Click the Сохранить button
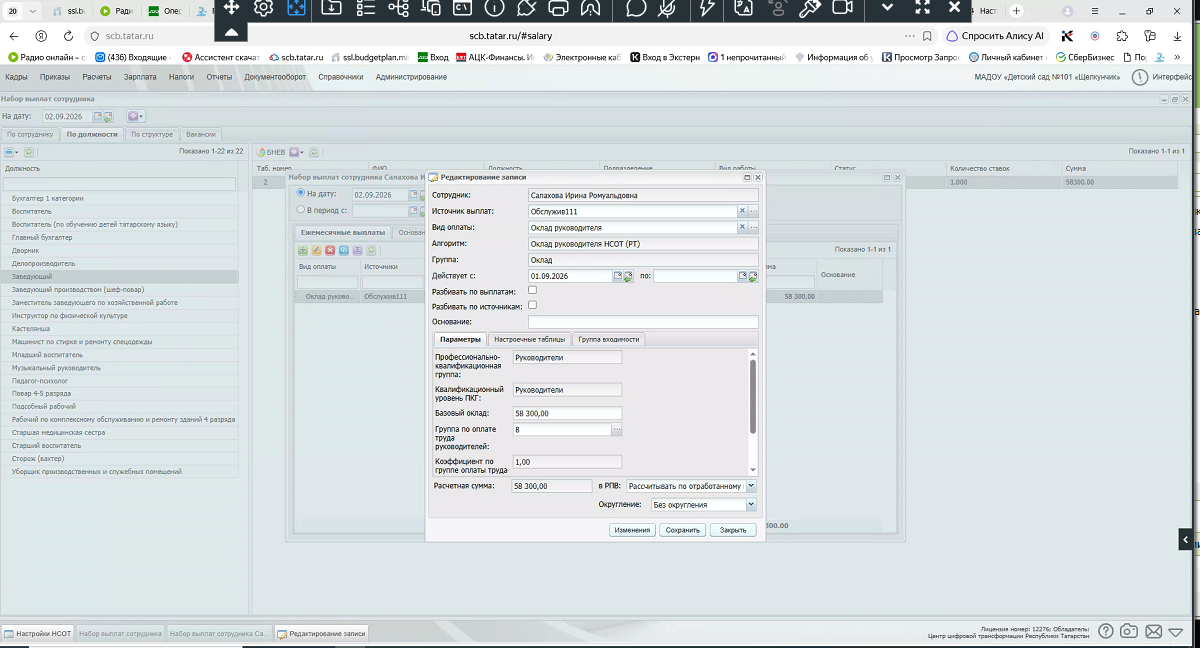The width and height of the screenshot is (1200, 648). point(682,530)
